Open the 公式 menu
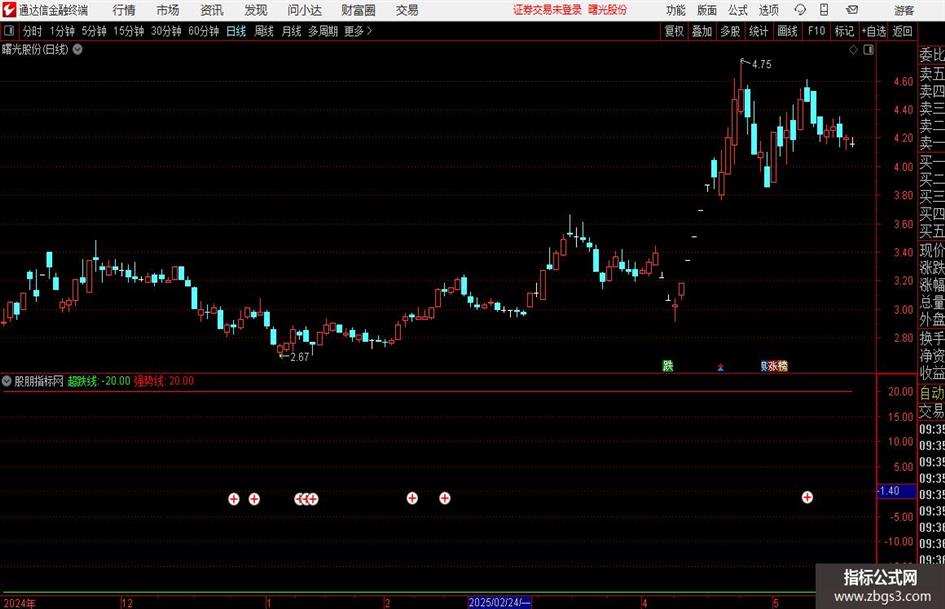 coord(737,10)
